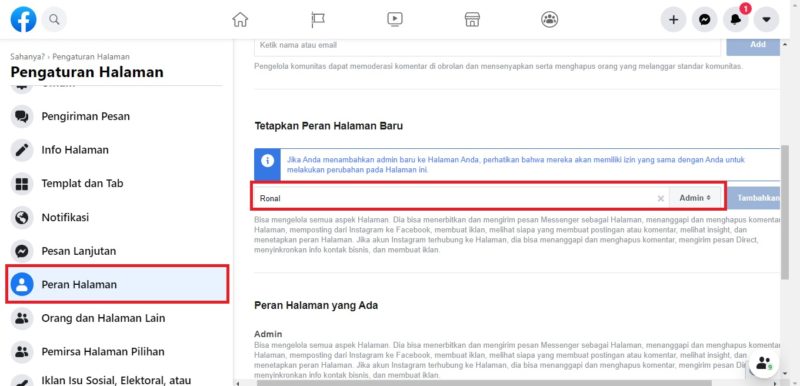
Task: Open the Watch video icon
Action: click(x=395, y=19)
